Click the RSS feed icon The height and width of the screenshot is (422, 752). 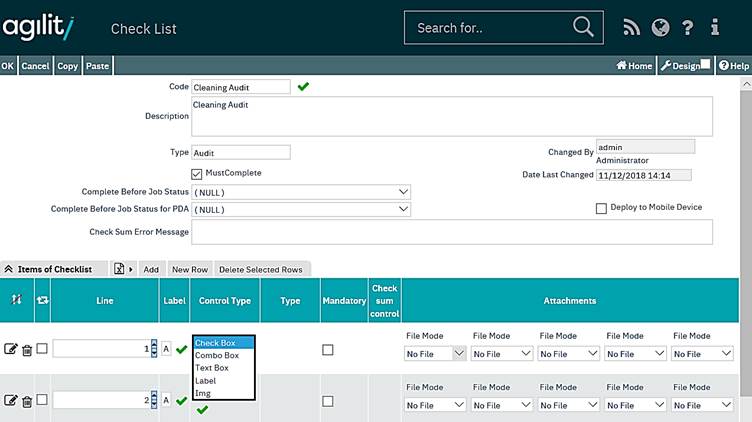[631, 28]
